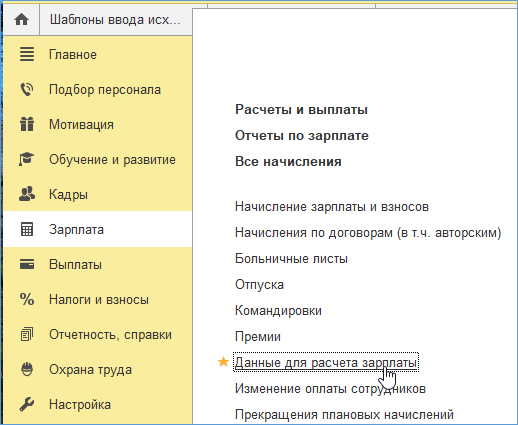Click the Главное hamburger menu icon
Image resolution: width=518 pixels, height=425 pixels.
(27, 54)
